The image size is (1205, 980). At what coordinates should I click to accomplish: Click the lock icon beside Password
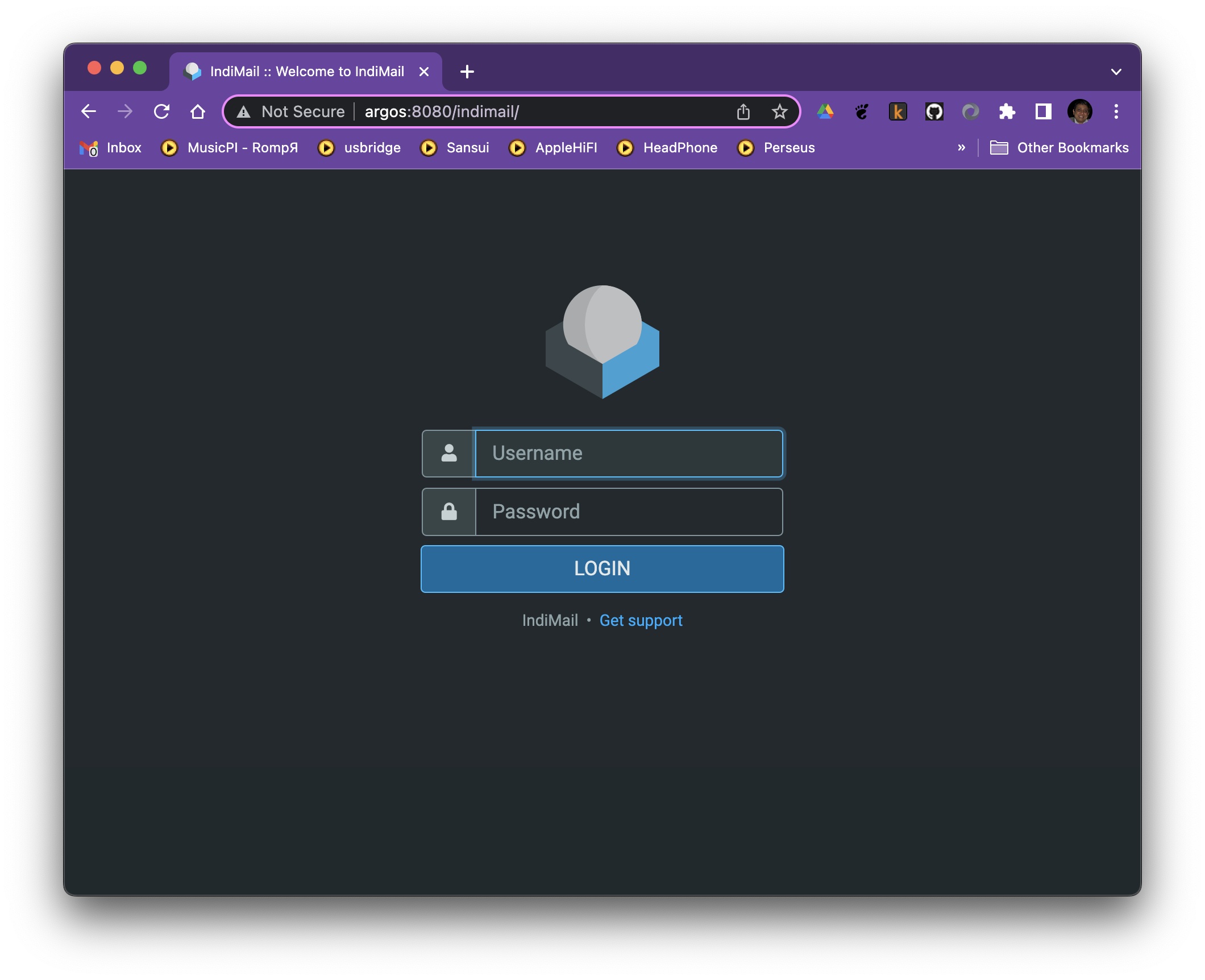pyautogui.click(x=449, y=512)
